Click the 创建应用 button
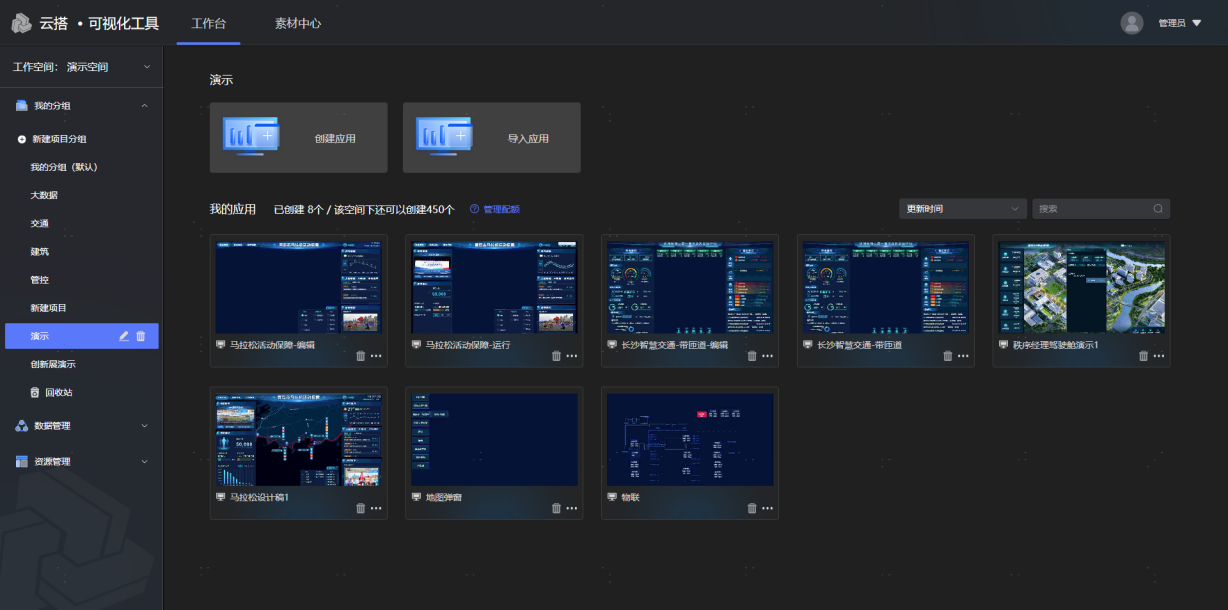The width and height of the screenshot is (1228, 610). coord(298,138)
